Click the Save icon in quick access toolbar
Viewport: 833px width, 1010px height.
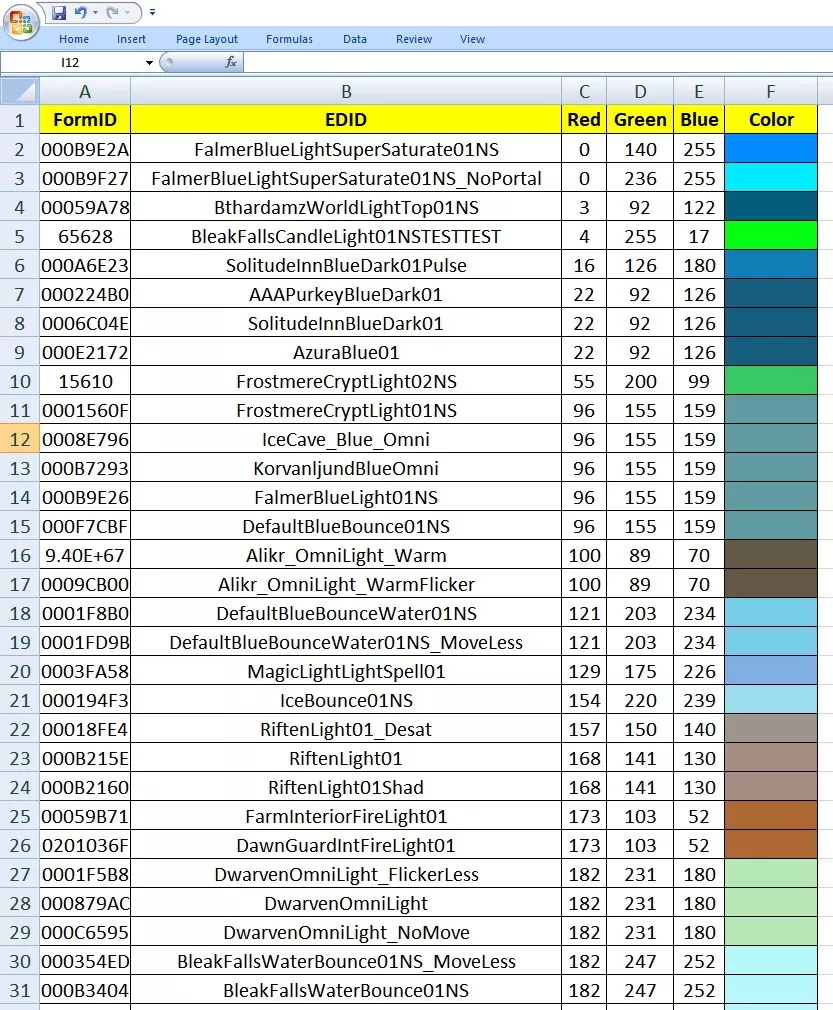coord(59,12)
